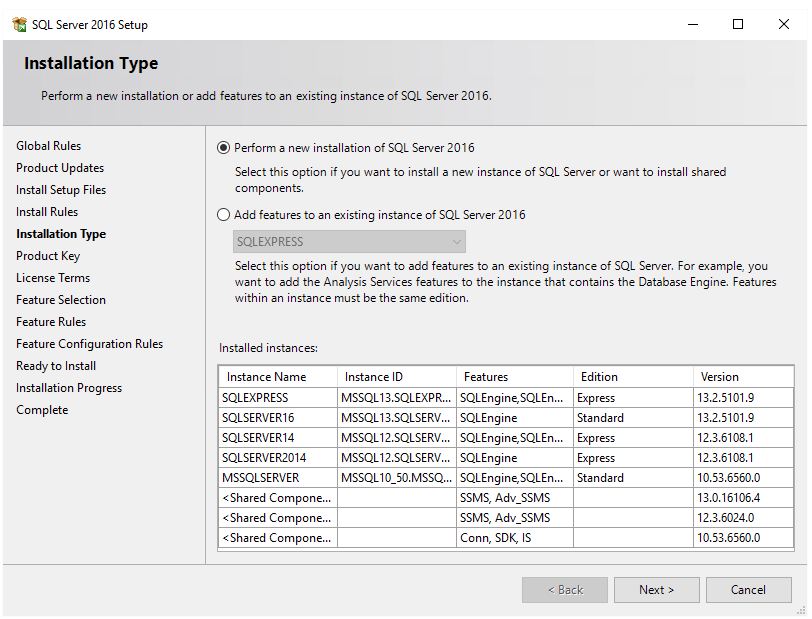The height and width of the screenshot is (619, 812).
Task: Click the Instance Name column header
Action: coord(278,377)
